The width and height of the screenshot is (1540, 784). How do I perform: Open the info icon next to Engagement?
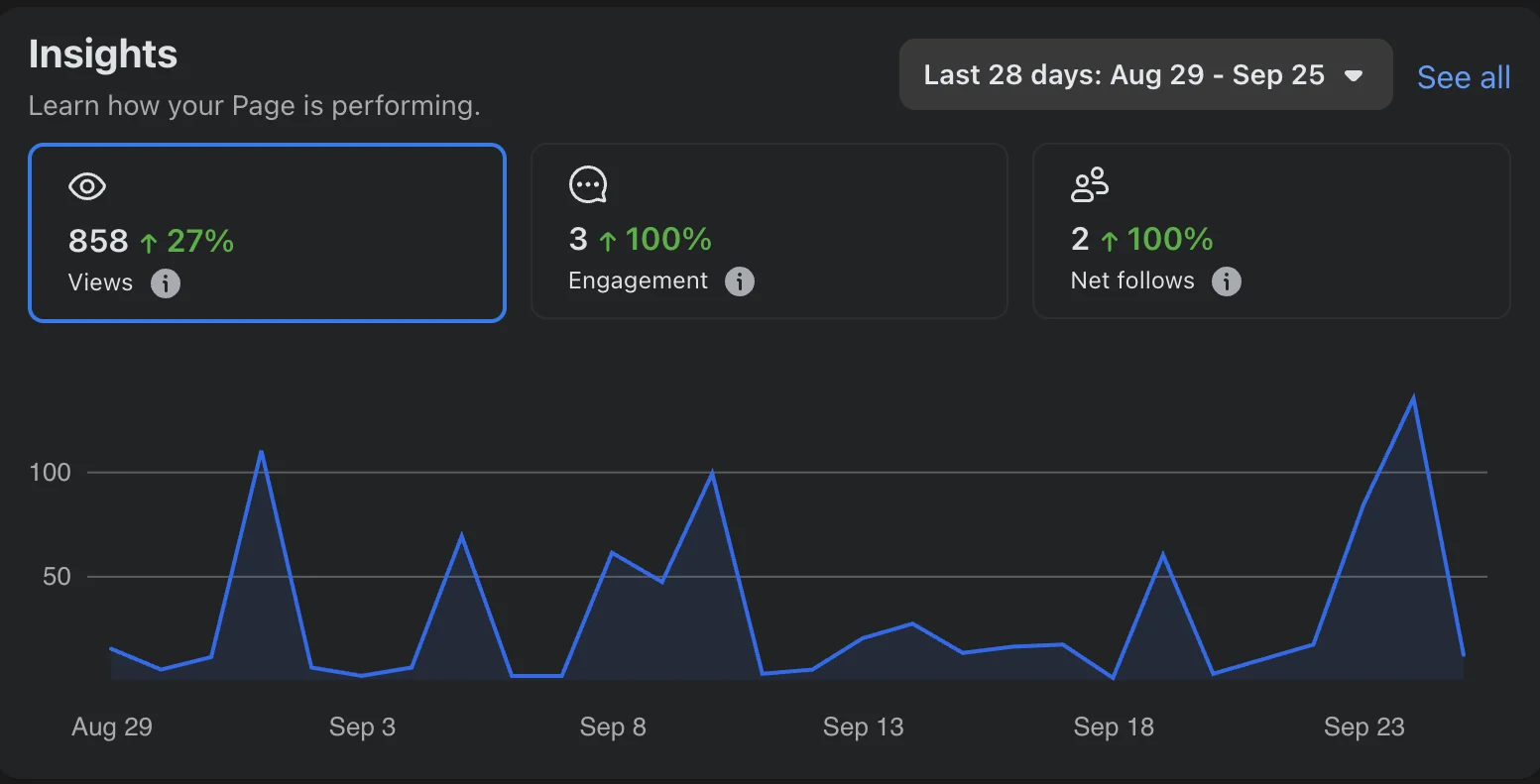coord(740,281)
